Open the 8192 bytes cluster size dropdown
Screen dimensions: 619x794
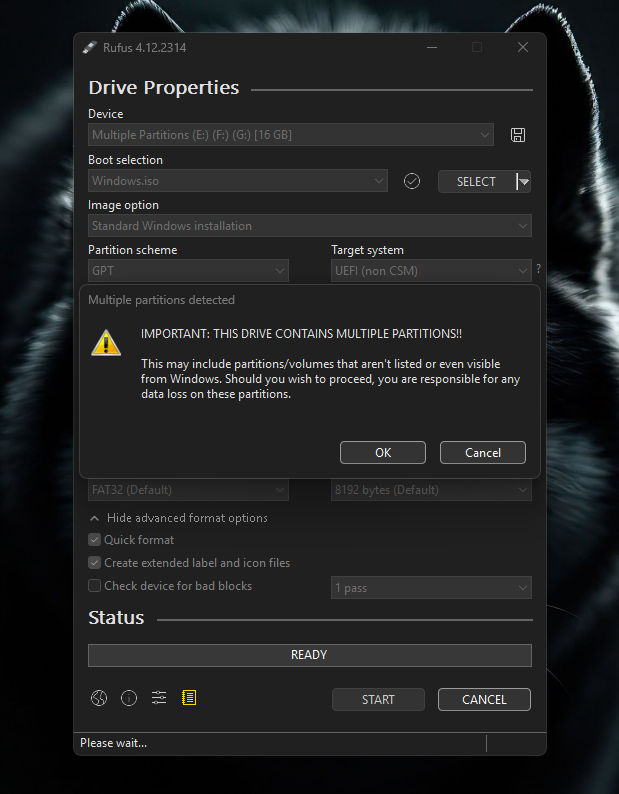431,490
